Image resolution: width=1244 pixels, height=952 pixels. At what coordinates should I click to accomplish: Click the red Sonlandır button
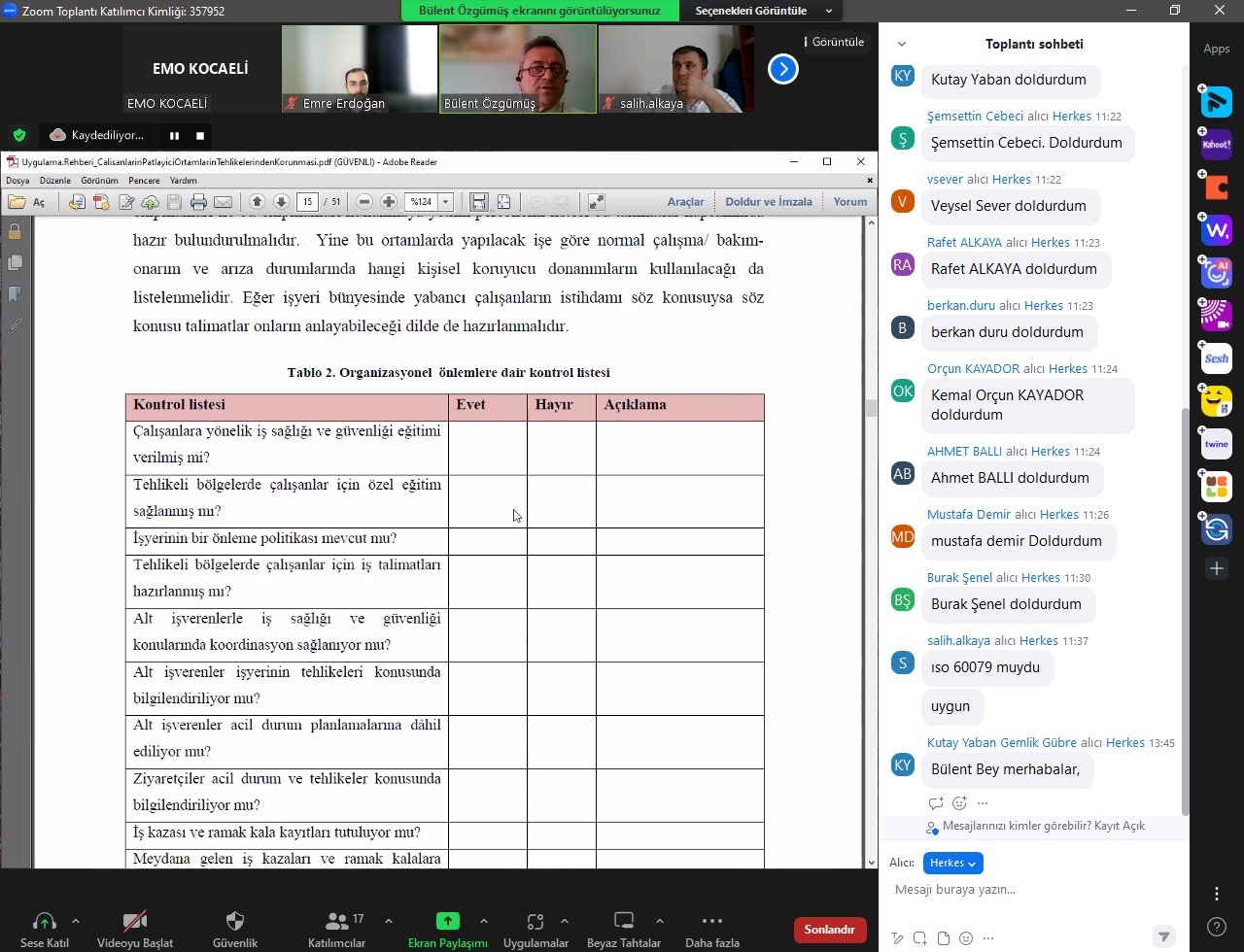[830, 930]
